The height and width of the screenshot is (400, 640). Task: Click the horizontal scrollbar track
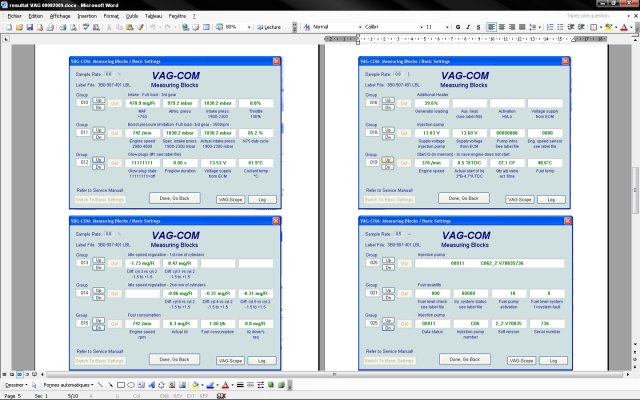pos(335,374)
